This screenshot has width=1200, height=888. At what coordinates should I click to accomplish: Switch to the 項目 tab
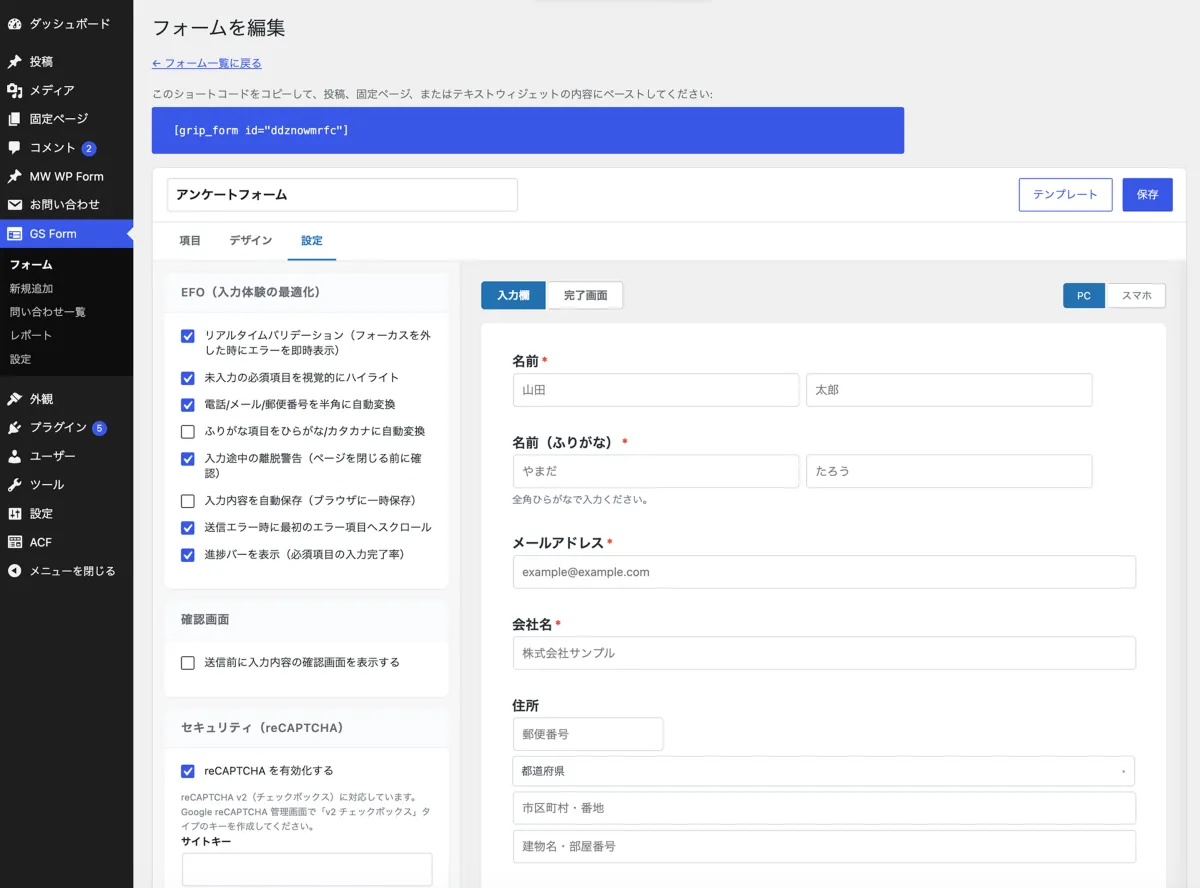coord(190,241)
